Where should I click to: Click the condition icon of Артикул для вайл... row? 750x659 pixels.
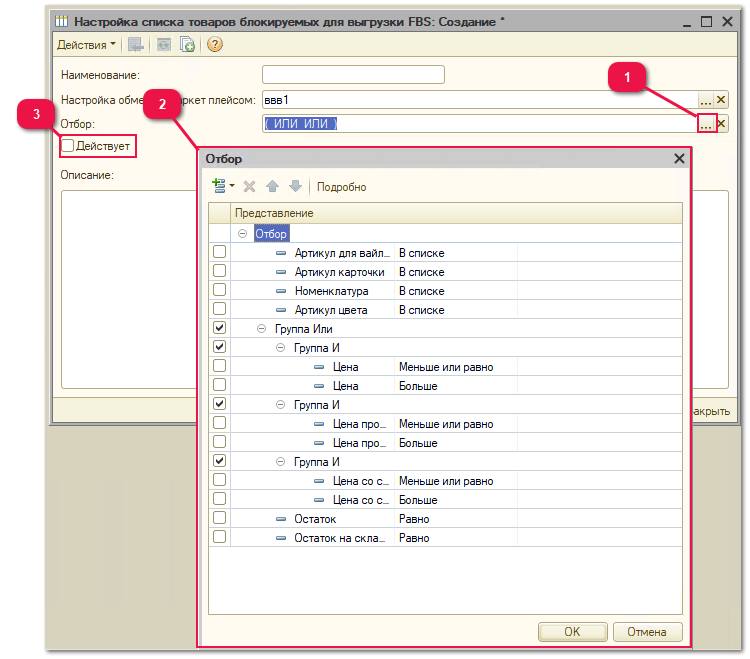[x=281, y=253]
